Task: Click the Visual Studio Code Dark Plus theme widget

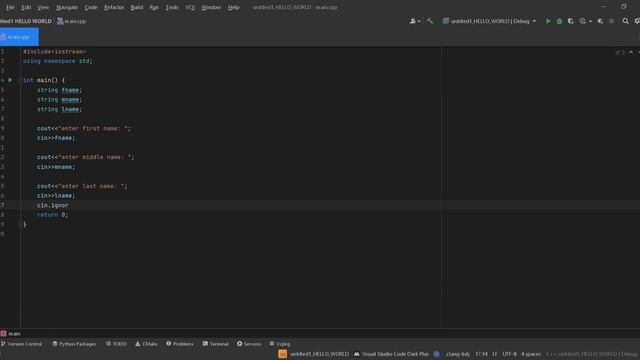Action: coord(395,354)
